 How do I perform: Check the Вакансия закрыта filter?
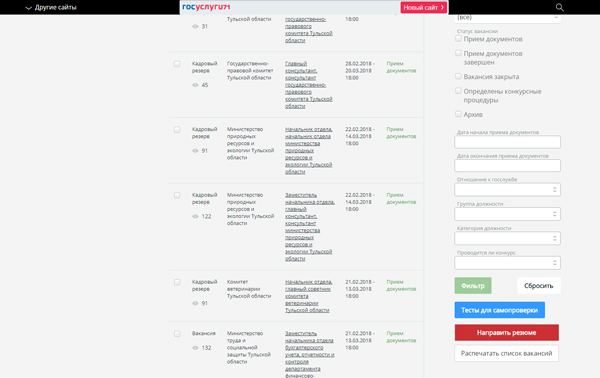pos(458,76)
